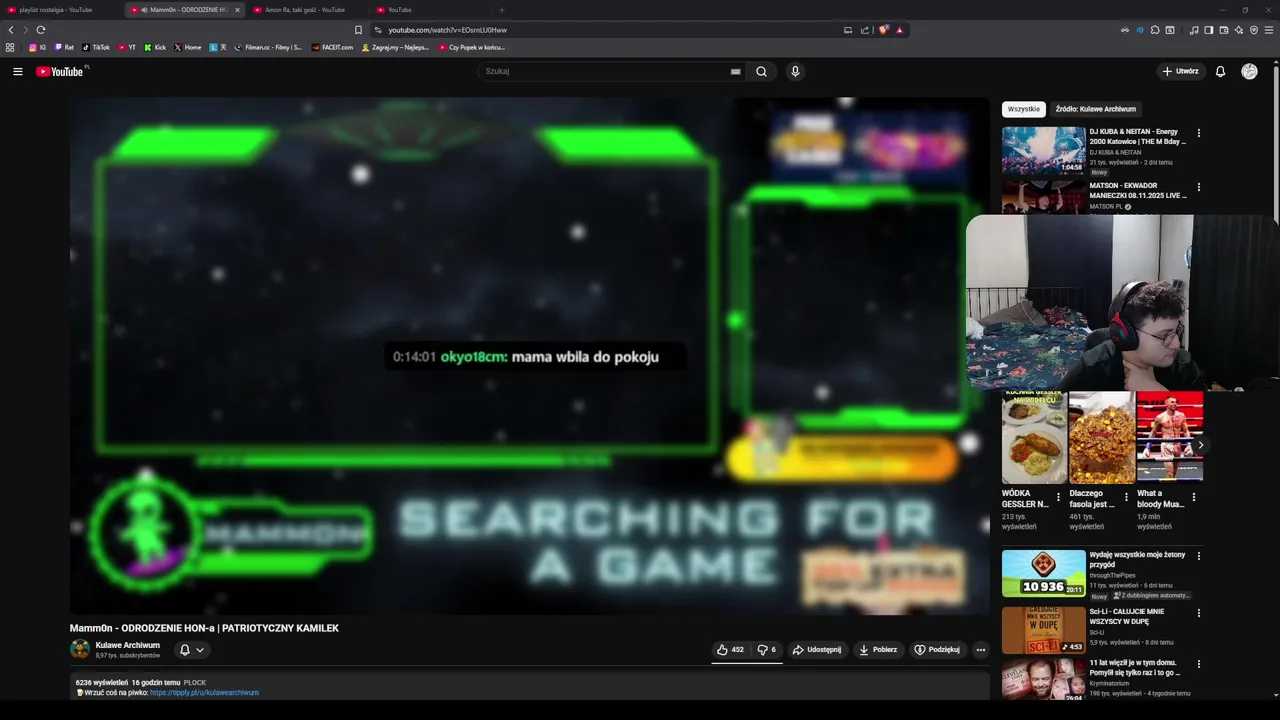The image size is (1280, 720).
Task: Open the YouTube hamburger guide menu
Action: (x=17, y=71)
